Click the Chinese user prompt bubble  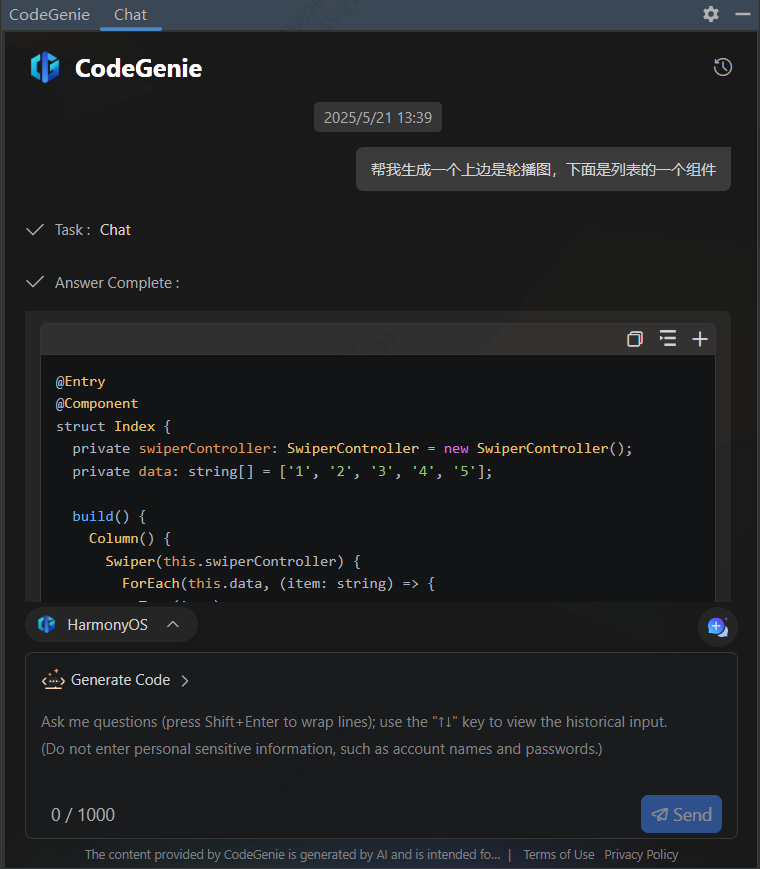click(543, 169)
